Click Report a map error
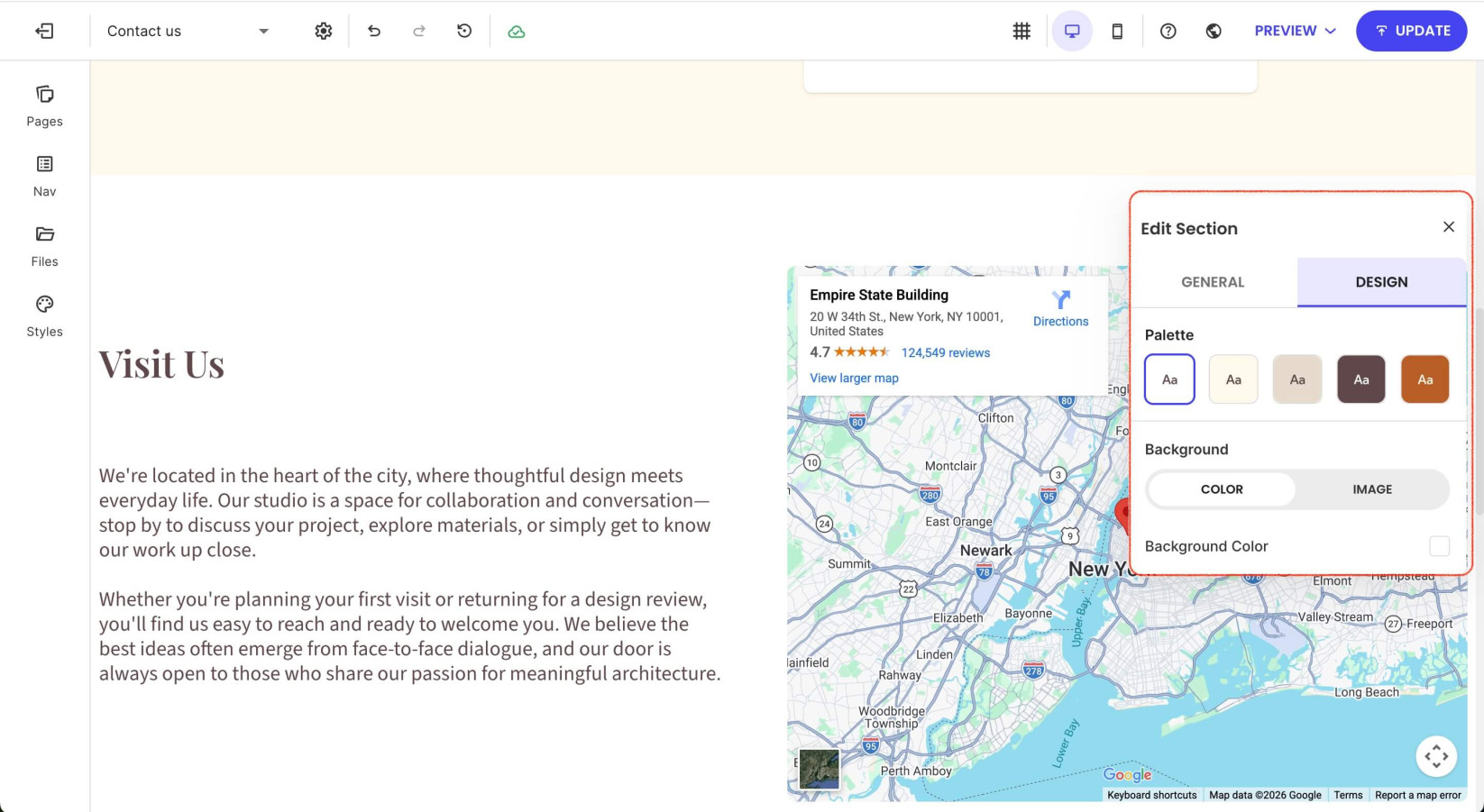This screenshot has height=812, width=1484. coord(1418,795)
